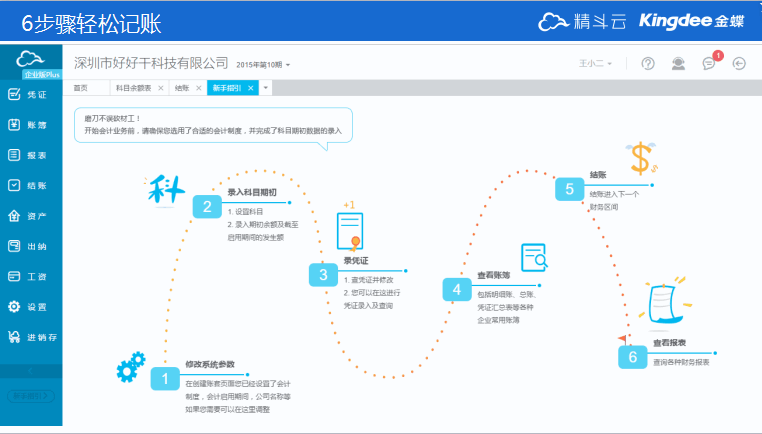The image size is (762, 434).
Task: Click the 新手指引 button in sidebar
Action: (31, 396)
